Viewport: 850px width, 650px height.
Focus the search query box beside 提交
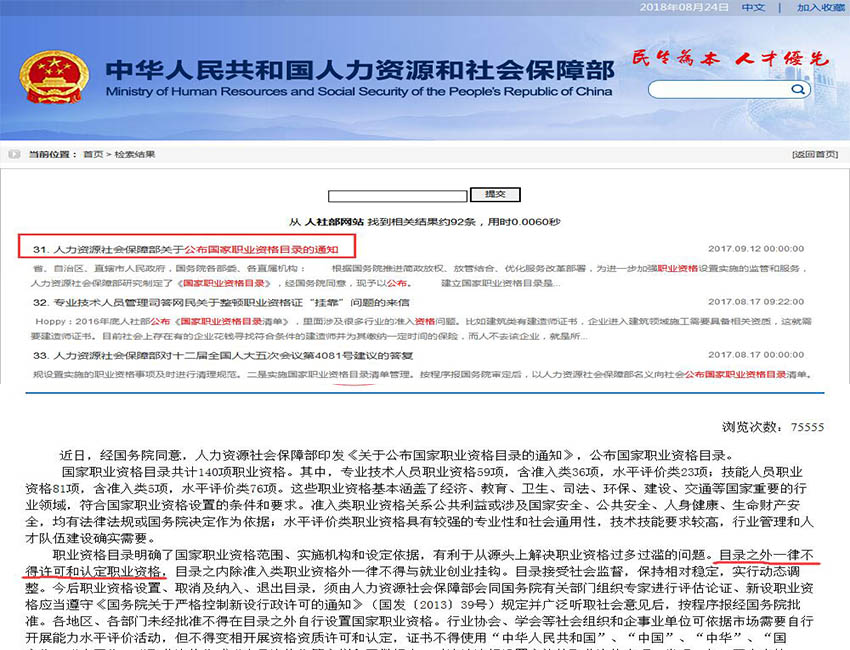397,195
